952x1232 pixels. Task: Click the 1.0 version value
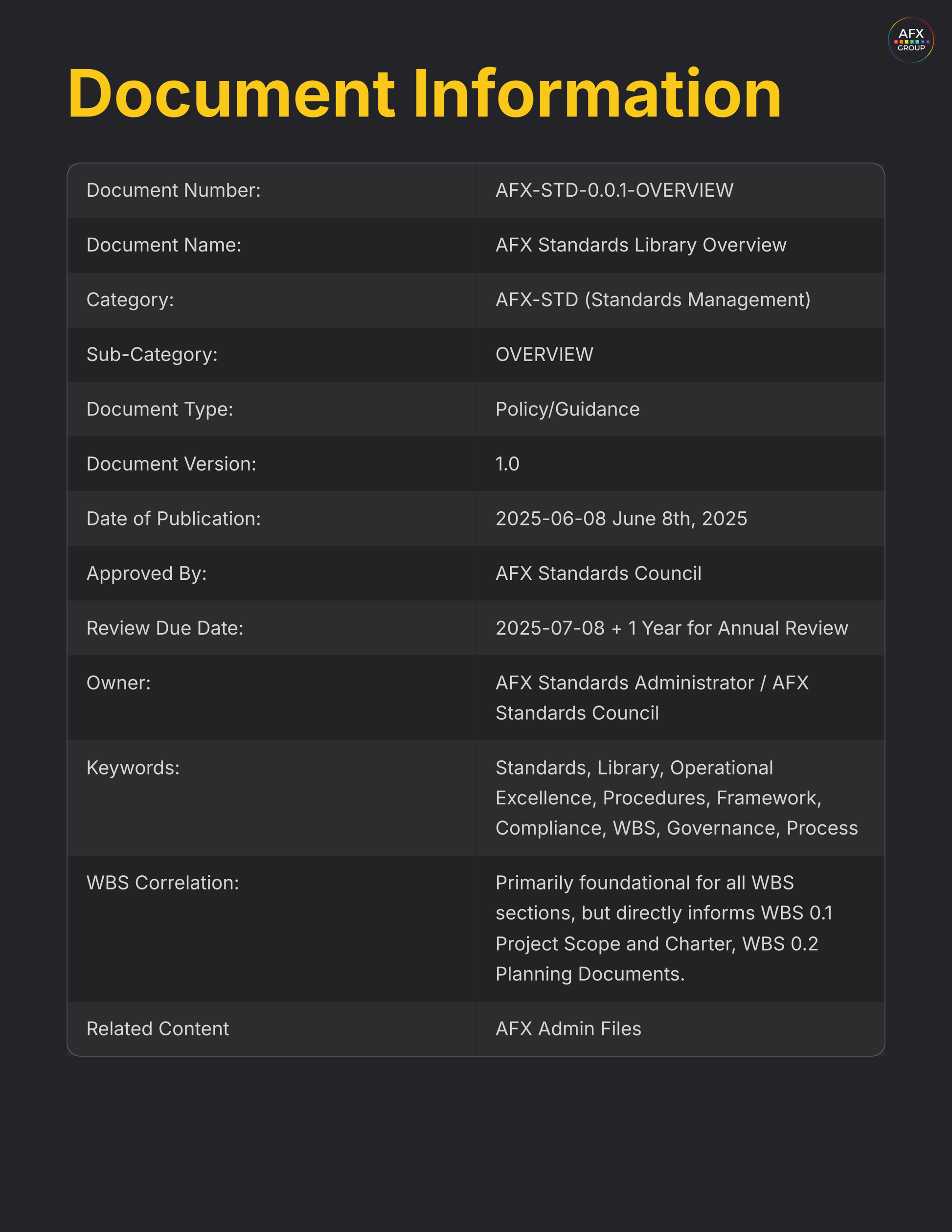[507, 464]
